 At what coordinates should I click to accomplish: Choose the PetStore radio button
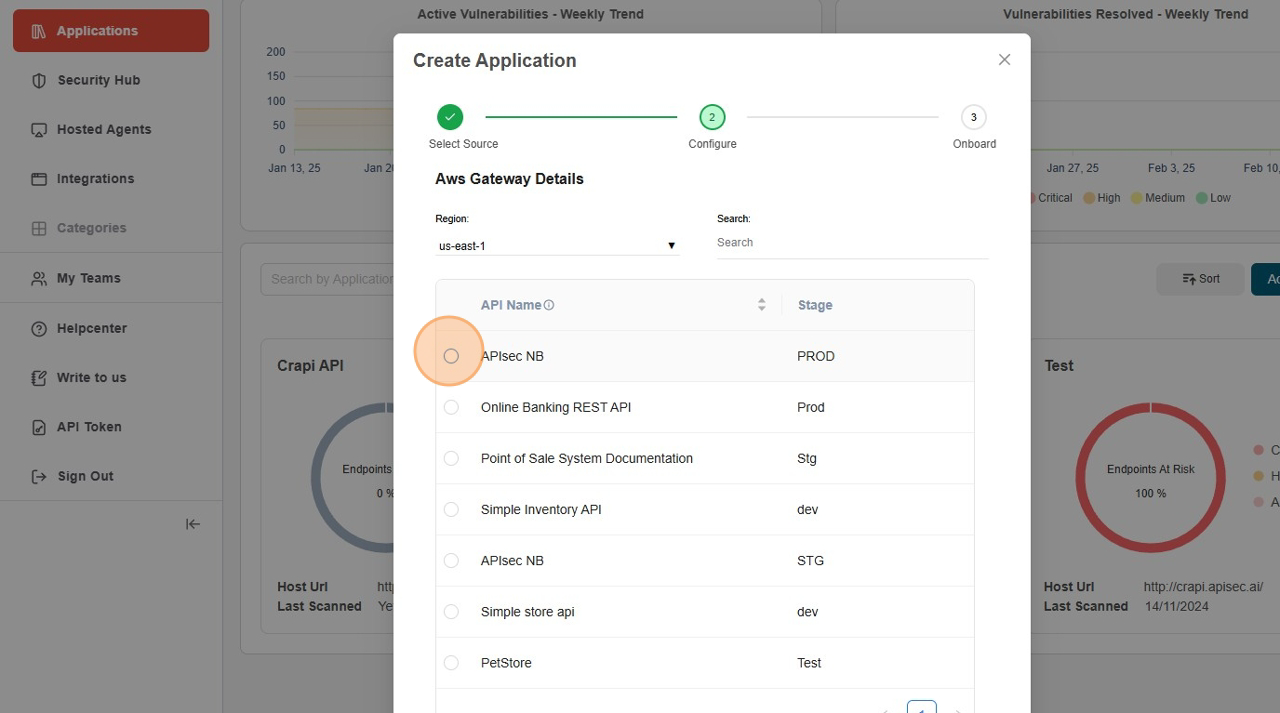click(x=451, y=663)
